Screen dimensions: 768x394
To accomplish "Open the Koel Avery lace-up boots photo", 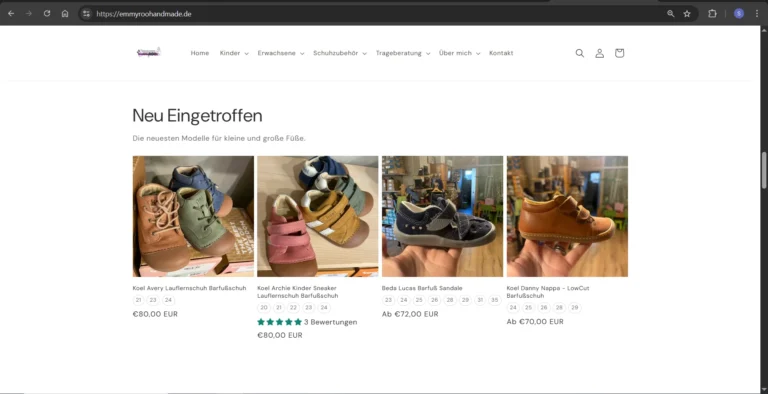I will tap(193, 216).
